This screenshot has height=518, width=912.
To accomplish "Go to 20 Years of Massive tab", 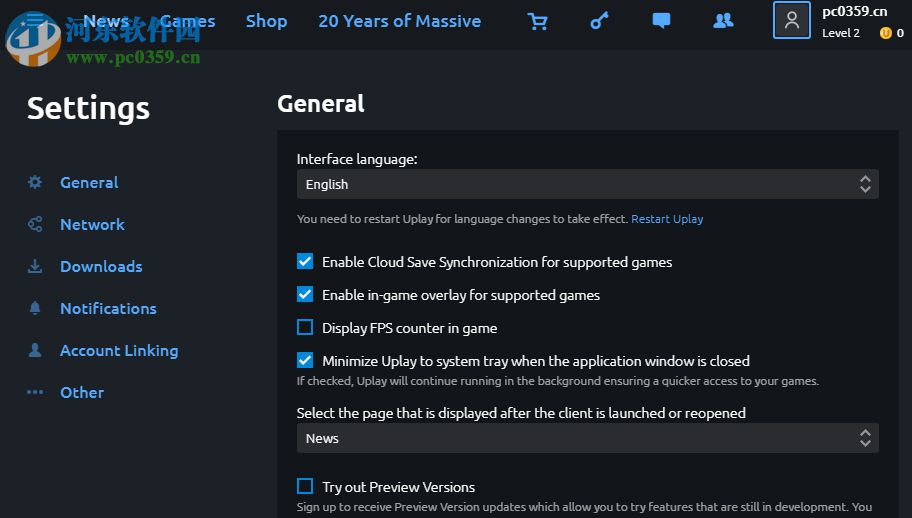I will [399, 21].
